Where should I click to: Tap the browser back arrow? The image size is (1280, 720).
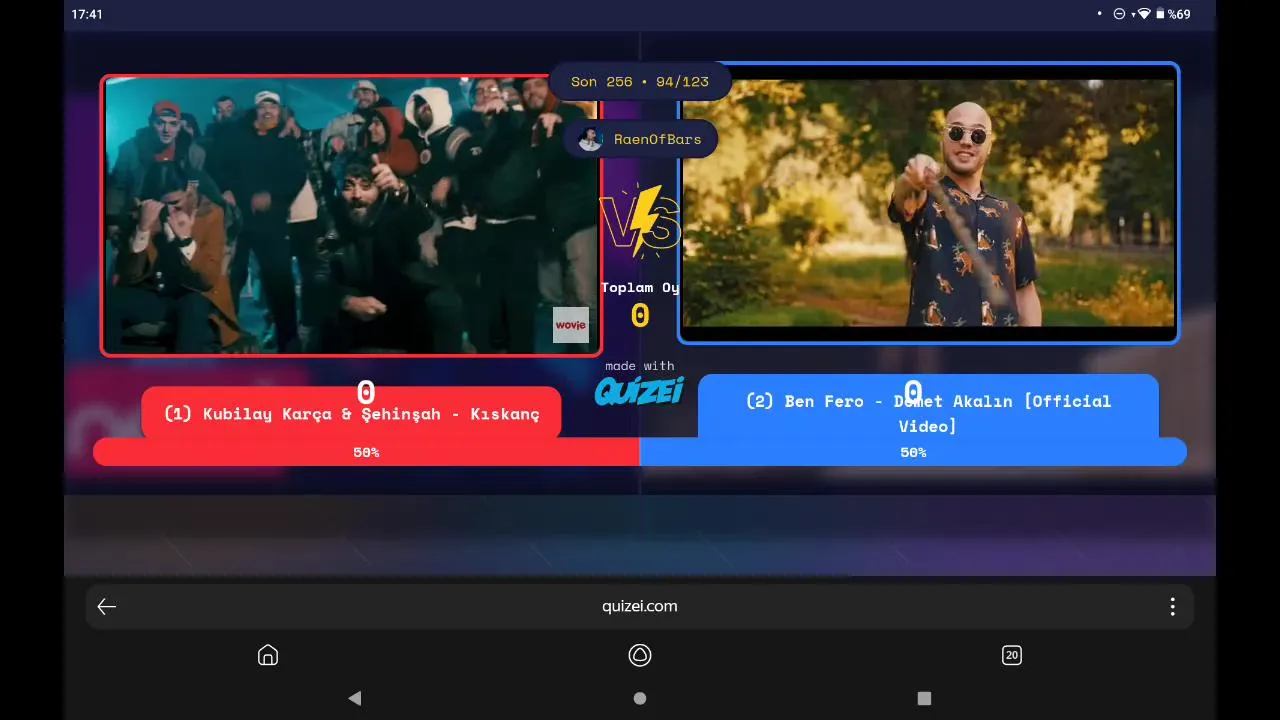(x=107, y=607)
